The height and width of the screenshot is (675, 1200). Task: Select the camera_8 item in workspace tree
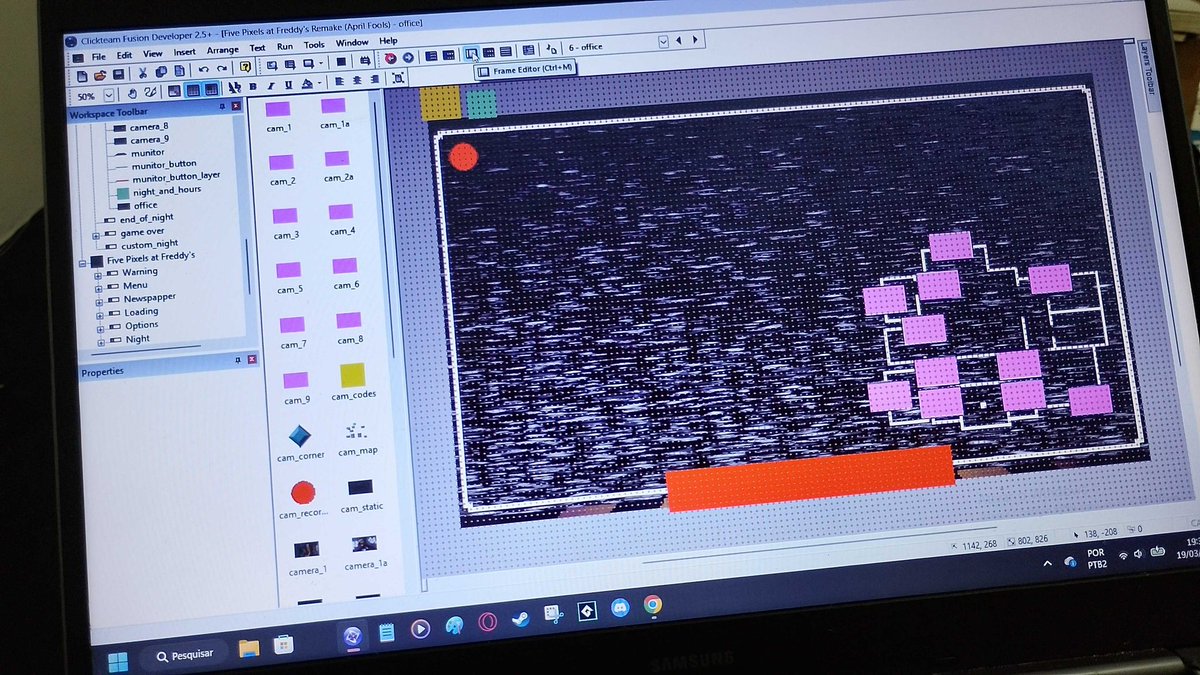(148, 127)
